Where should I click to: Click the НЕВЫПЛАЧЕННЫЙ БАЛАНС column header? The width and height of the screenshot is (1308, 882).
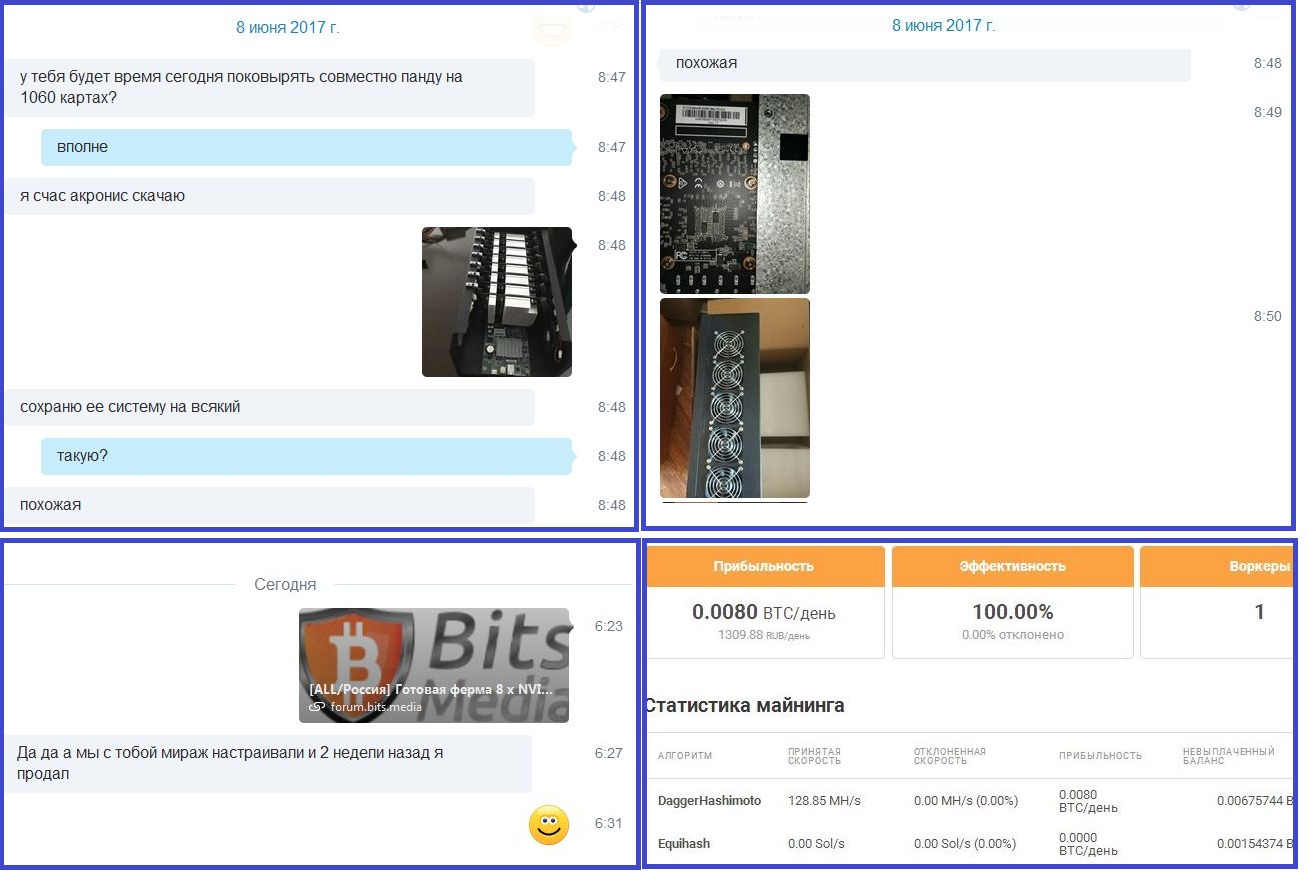1228,756
